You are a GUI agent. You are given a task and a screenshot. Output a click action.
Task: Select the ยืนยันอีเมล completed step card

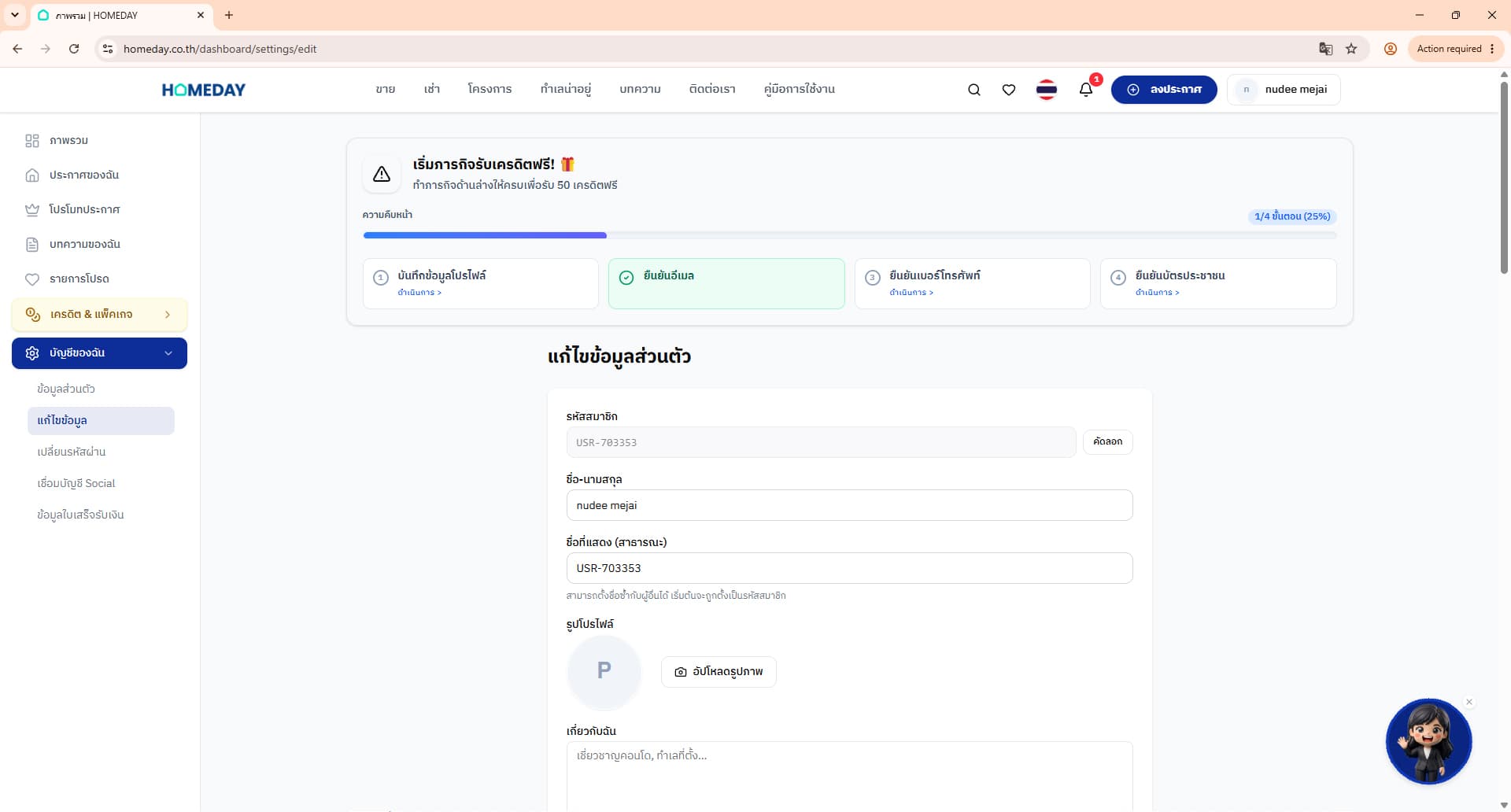726,283
